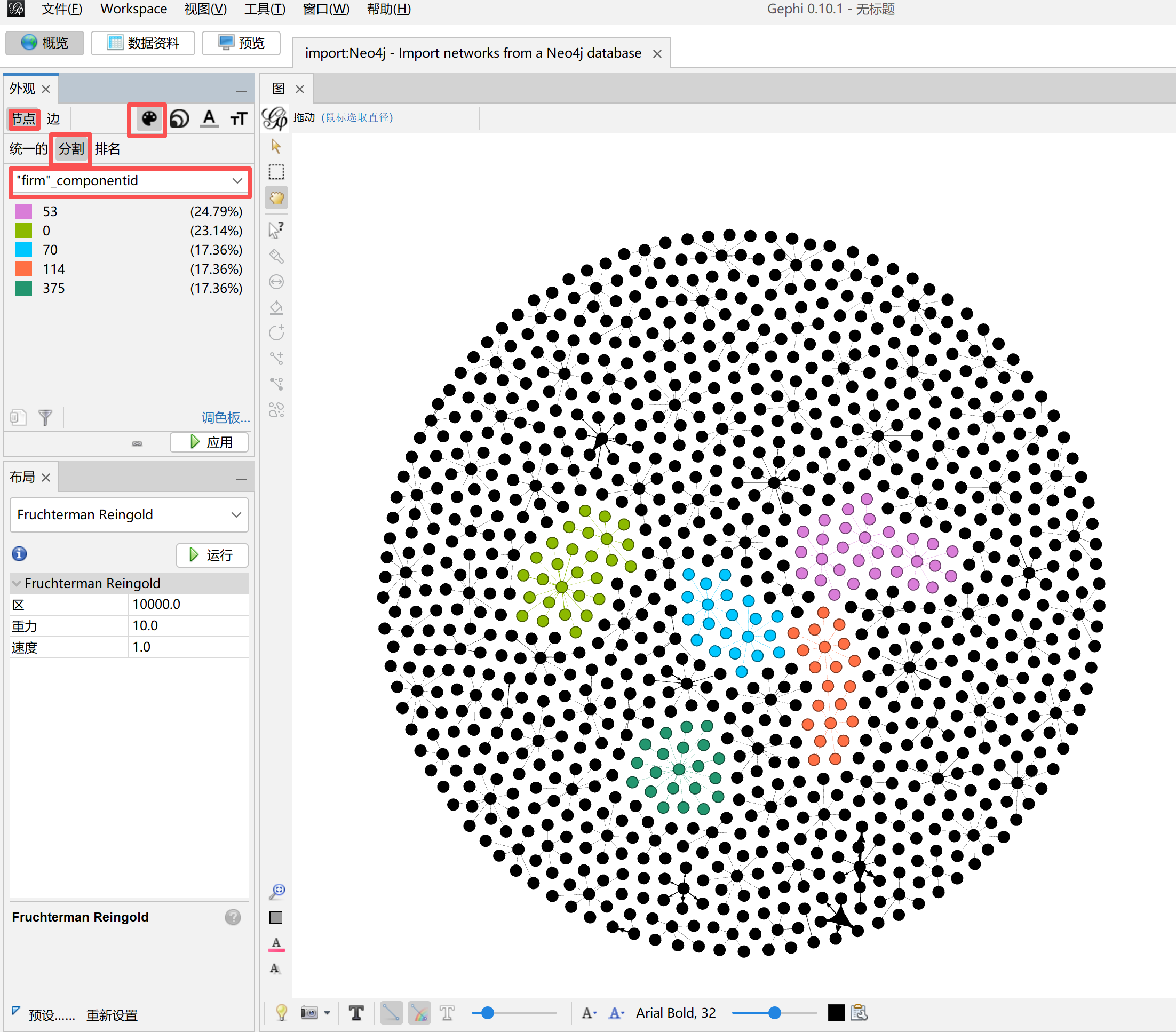The height and width of the screenshot is (1032, 1176).
Task: Toggle show node labels button
Action: tap(356, 1013)
